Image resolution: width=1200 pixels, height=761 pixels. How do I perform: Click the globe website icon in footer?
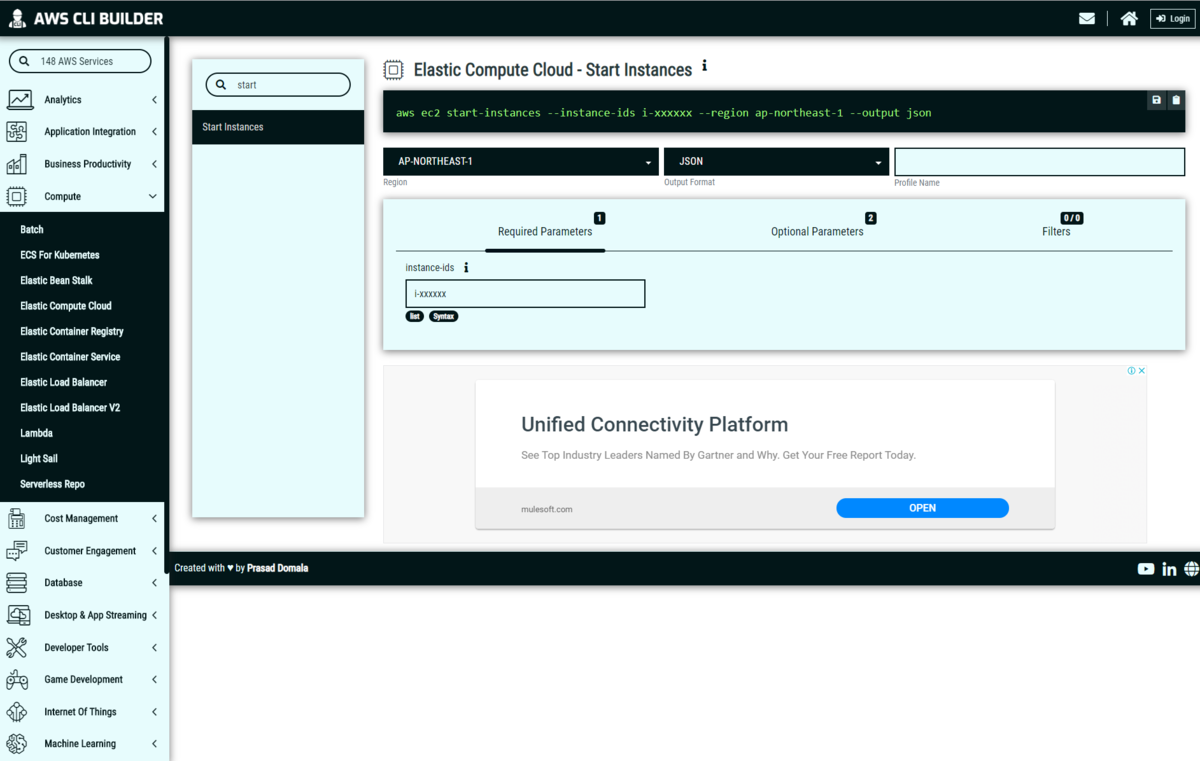(1192, 569)
